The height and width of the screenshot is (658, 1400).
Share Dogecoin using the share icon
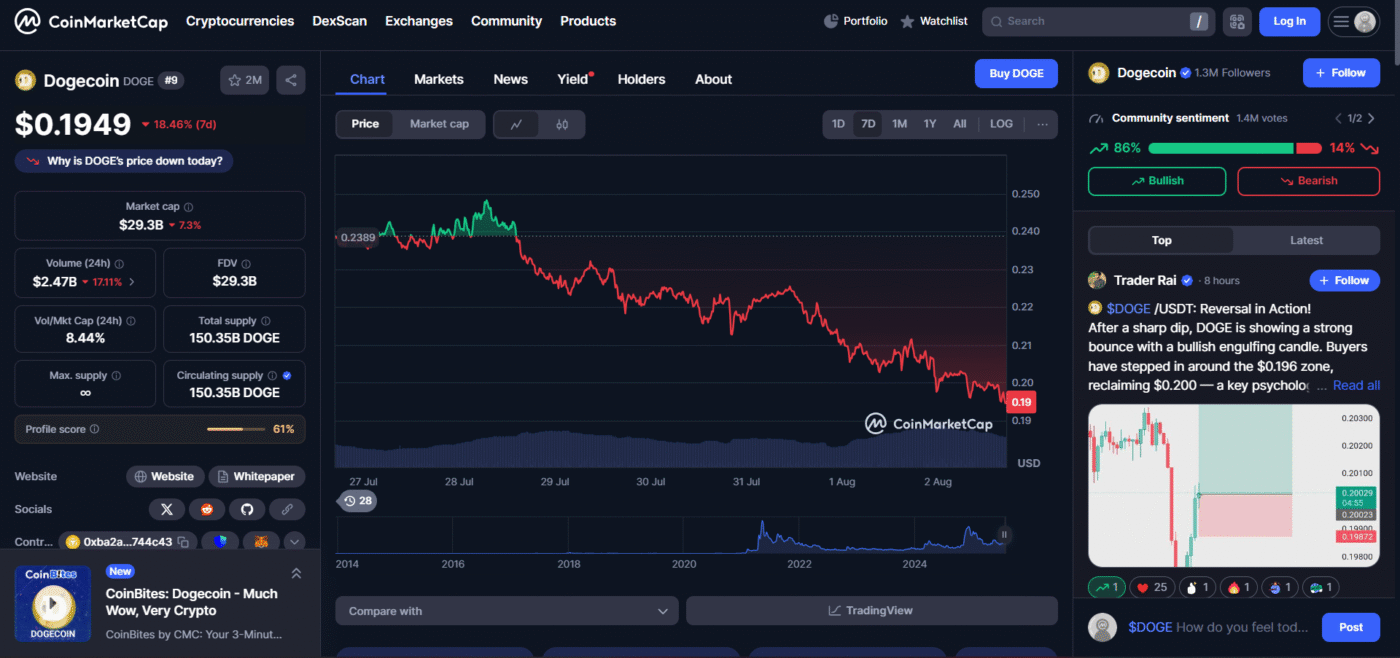point(291,80)
